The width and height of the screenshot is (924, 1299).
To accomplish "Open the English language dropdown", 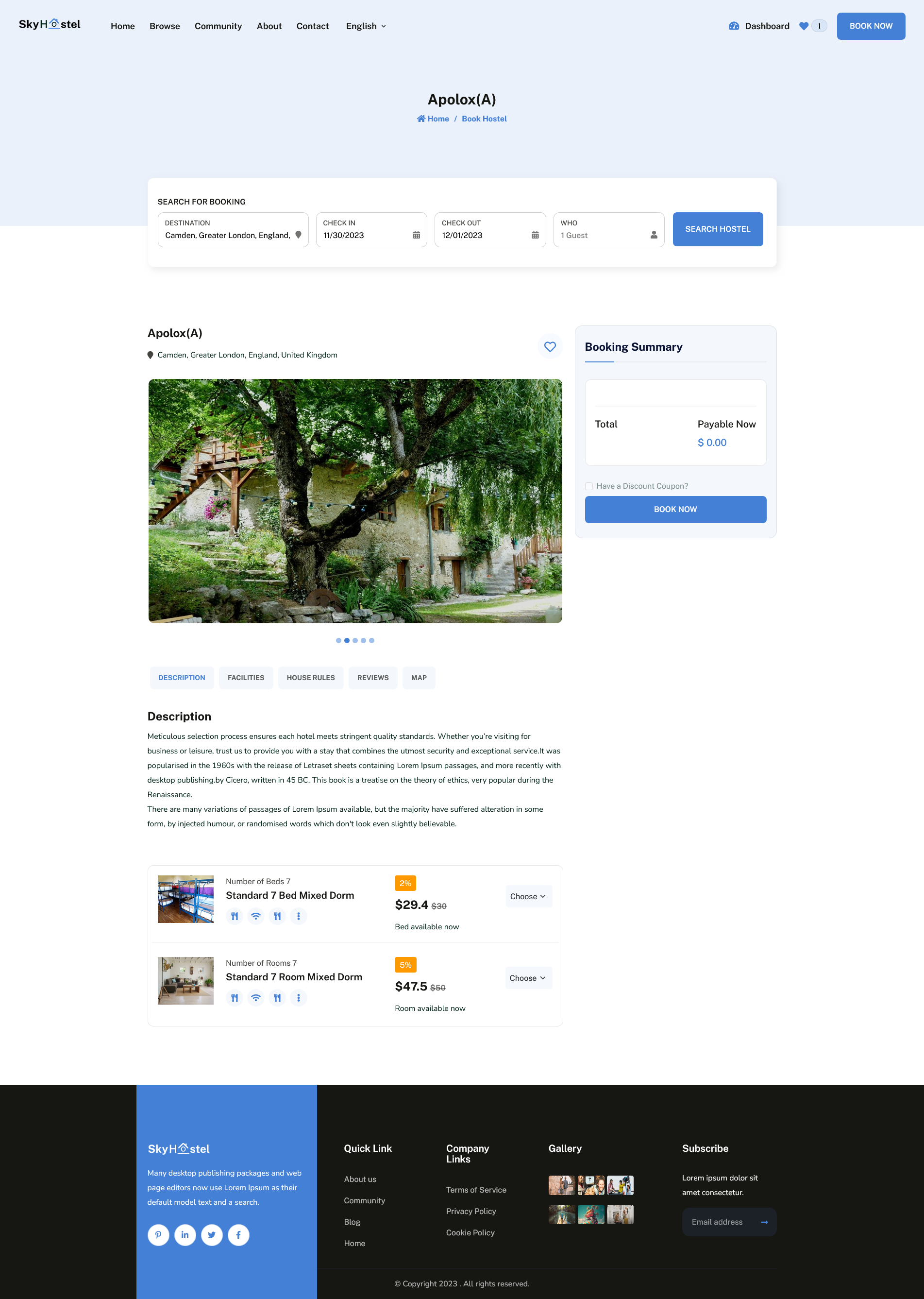I will coord(366,26).
